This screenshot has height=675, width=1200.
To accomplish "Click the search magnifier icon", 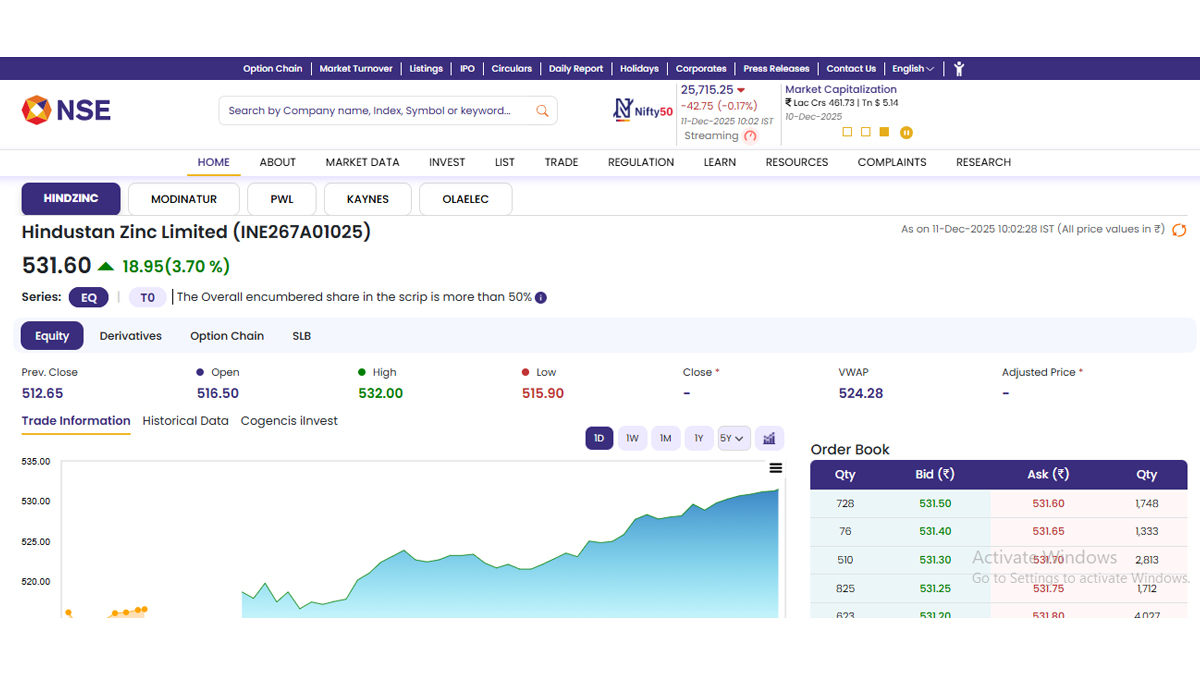I will [x=542, y=111].
